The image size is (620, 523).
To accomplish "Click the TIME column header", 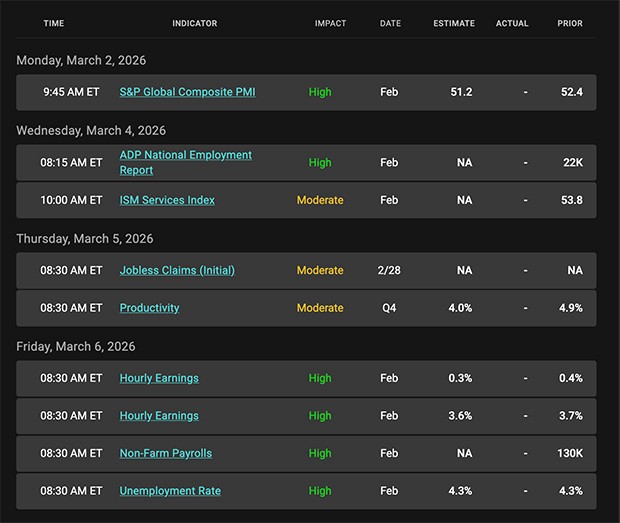I will [54, 23].
